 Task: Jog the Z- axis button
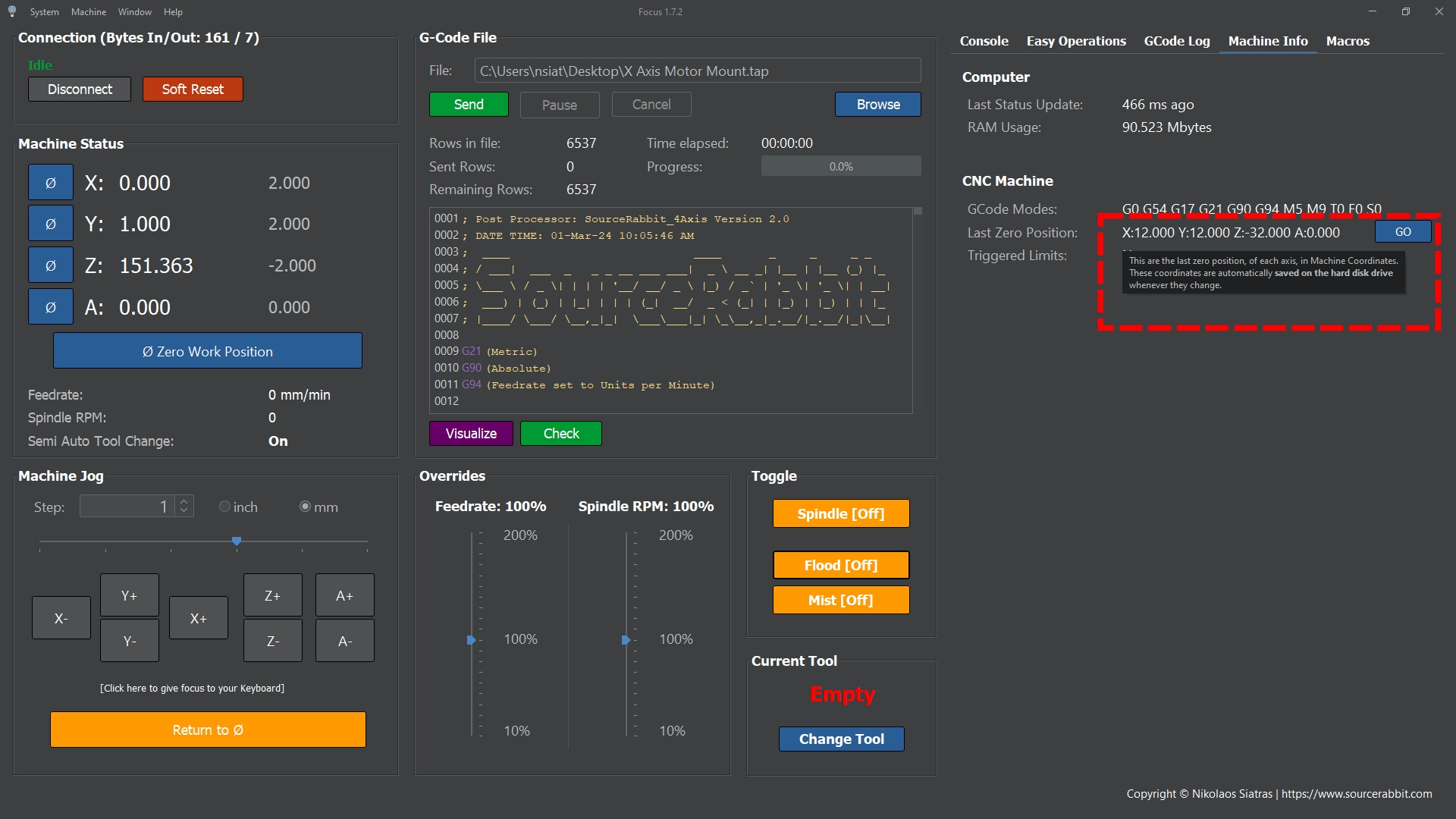coord(272,641)
